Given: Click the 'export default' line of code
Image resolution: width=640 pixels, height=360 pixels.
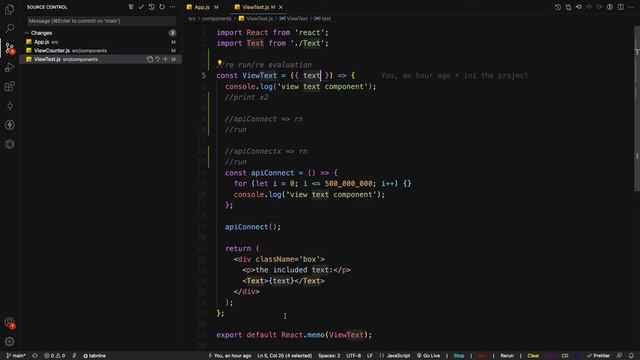Looking at the screenshot, I should 294,335.
